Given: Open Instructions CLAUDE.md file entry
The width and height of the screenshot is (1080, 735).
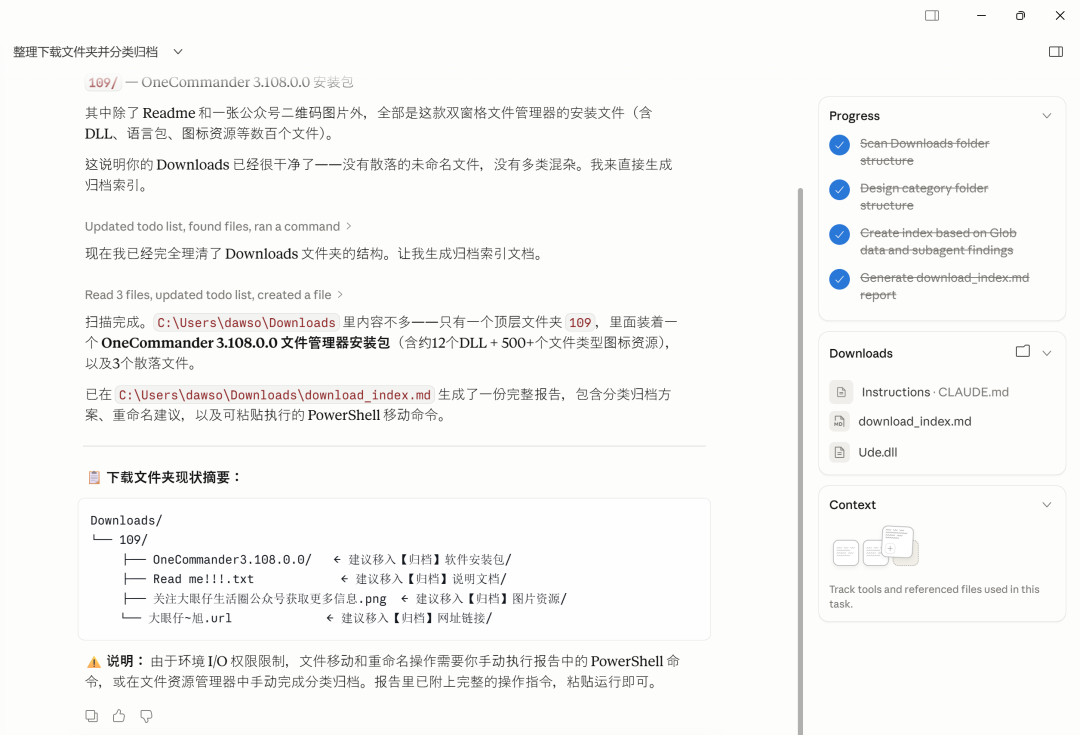Looking at the screenshot, I should click(935, 392).
